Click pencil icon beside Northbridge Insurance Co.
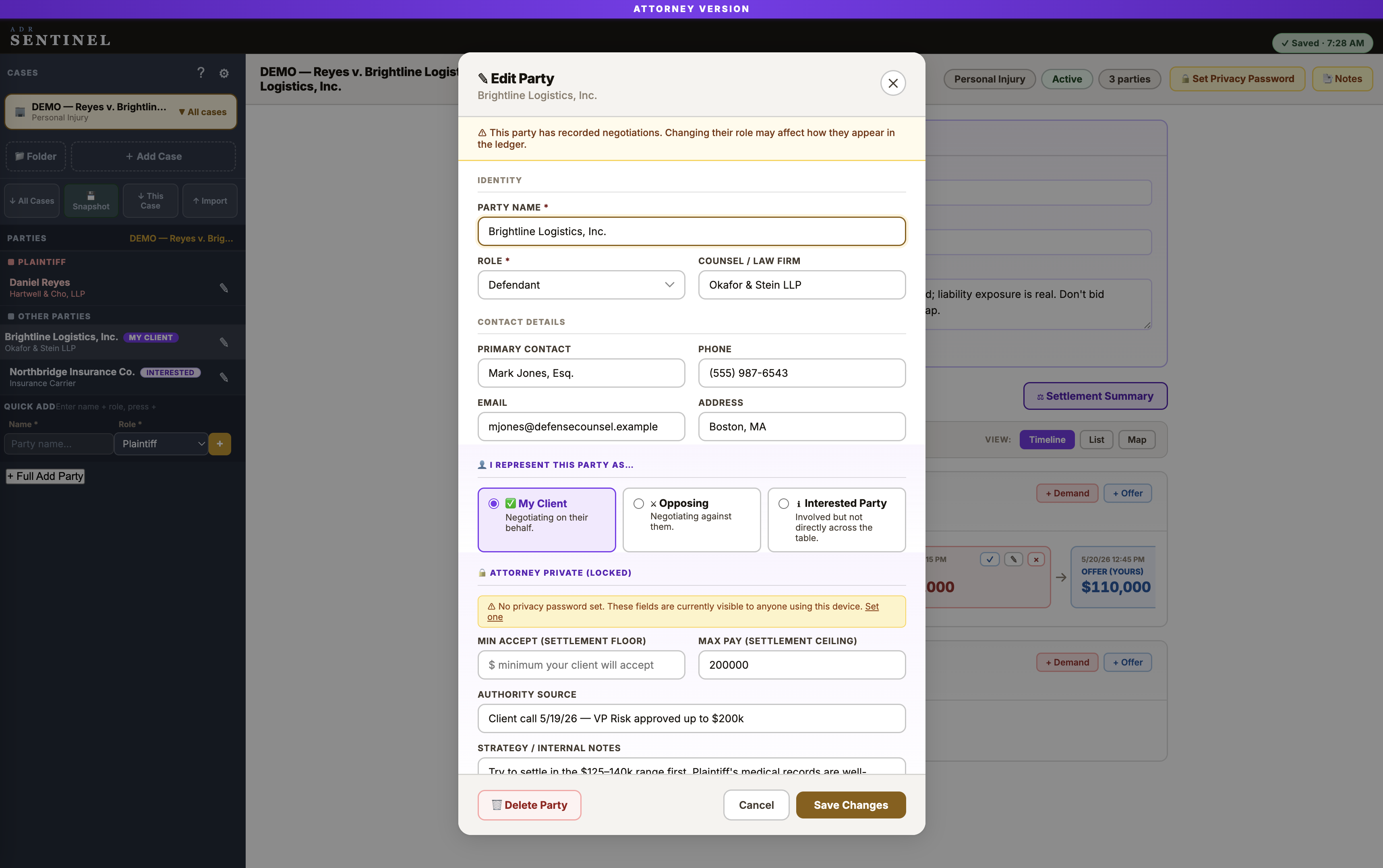The height and width of the screenshot is (868, 1383). coord(224,377)
